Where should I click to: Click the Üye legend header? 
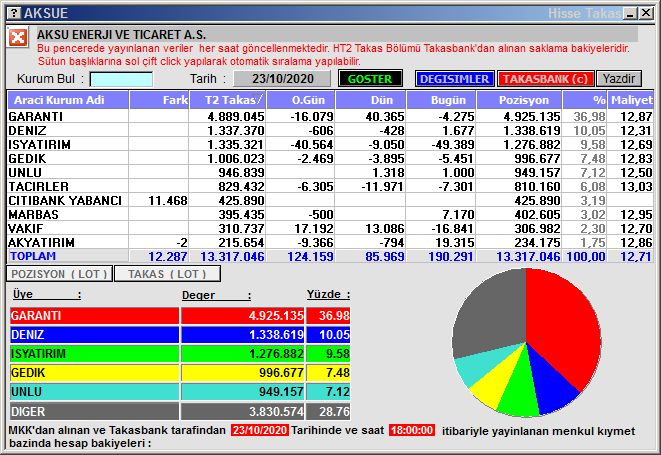click(46, 294)
